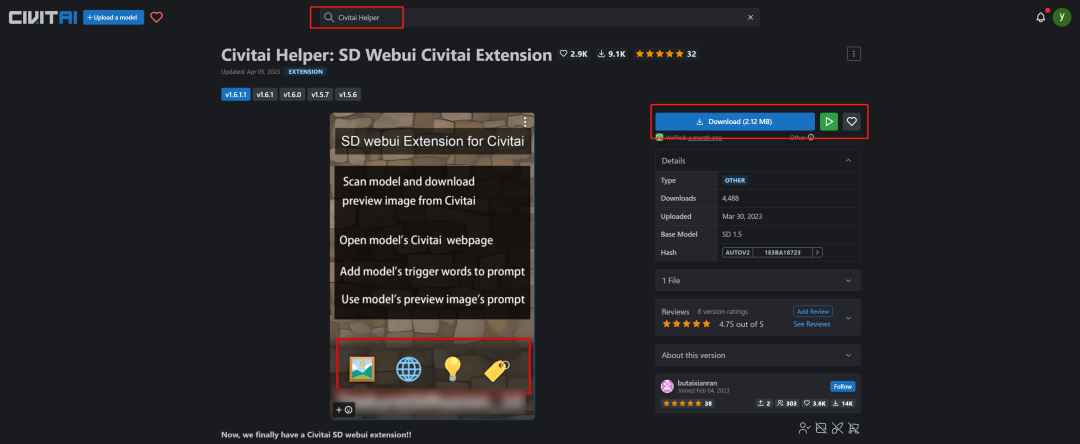
Task: Collapse the Details section
Action: tap(758, 160)
